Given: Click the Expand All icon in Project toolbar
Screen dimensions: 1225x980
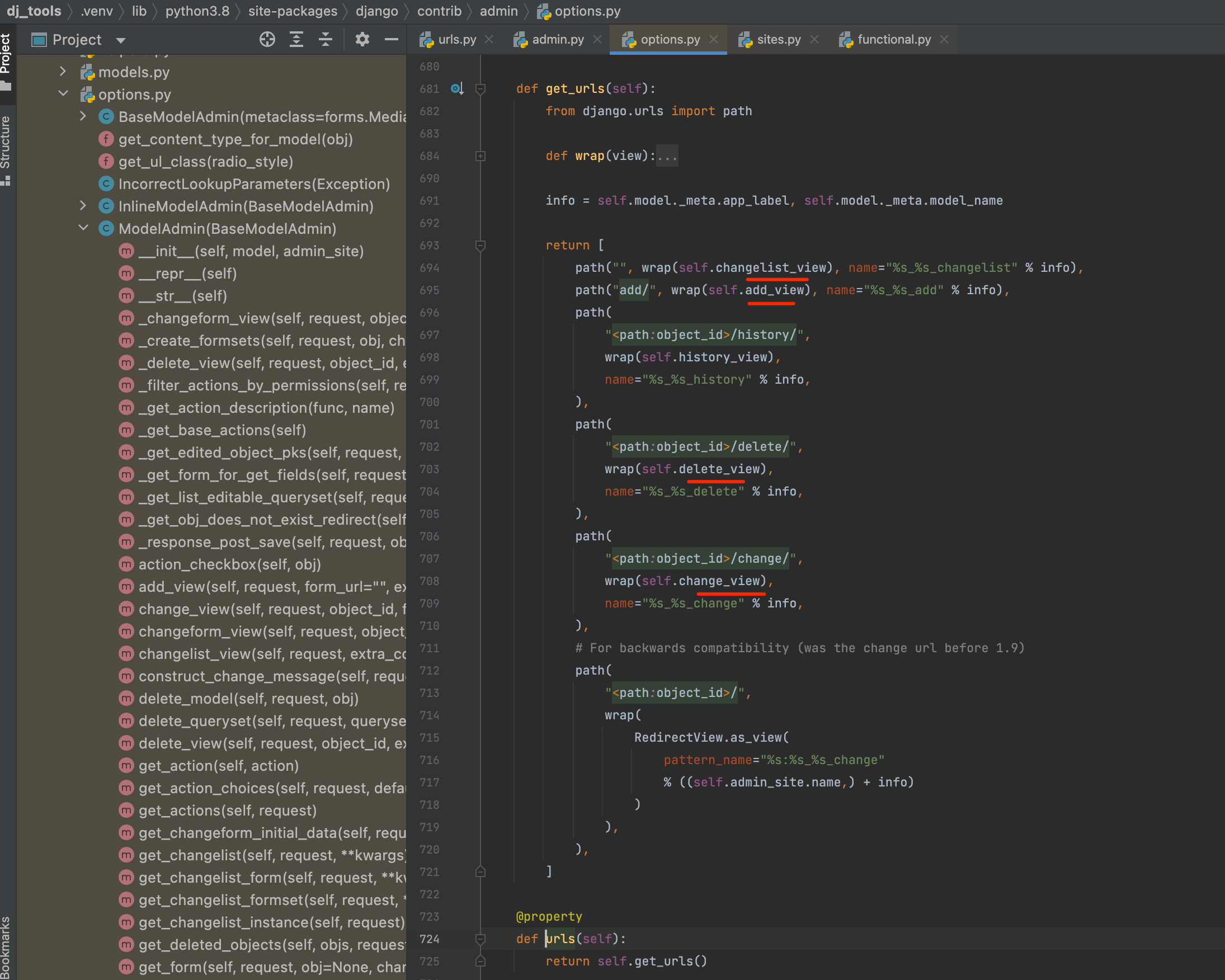Looking at the screenshot, I should point(296,39).
